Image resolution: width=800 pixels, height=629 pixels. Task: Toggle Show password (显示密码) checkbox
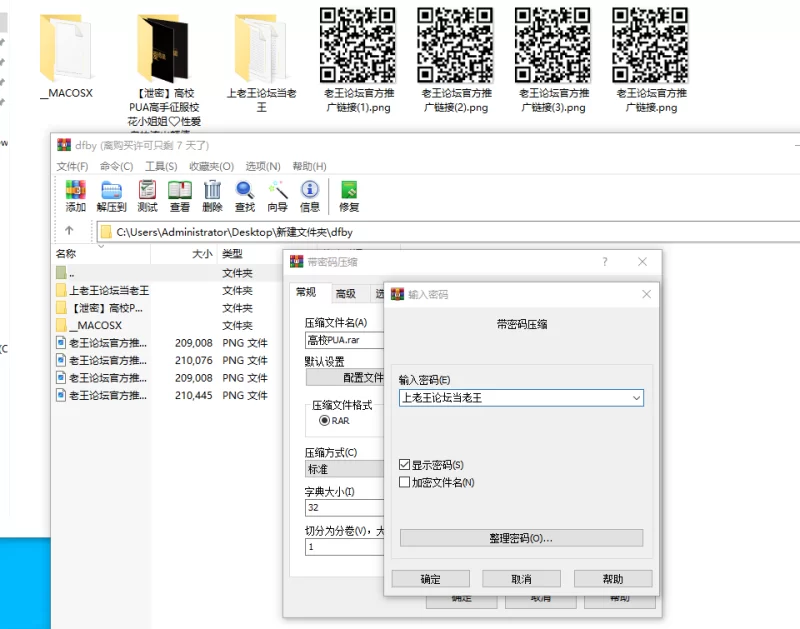(404, 465)
